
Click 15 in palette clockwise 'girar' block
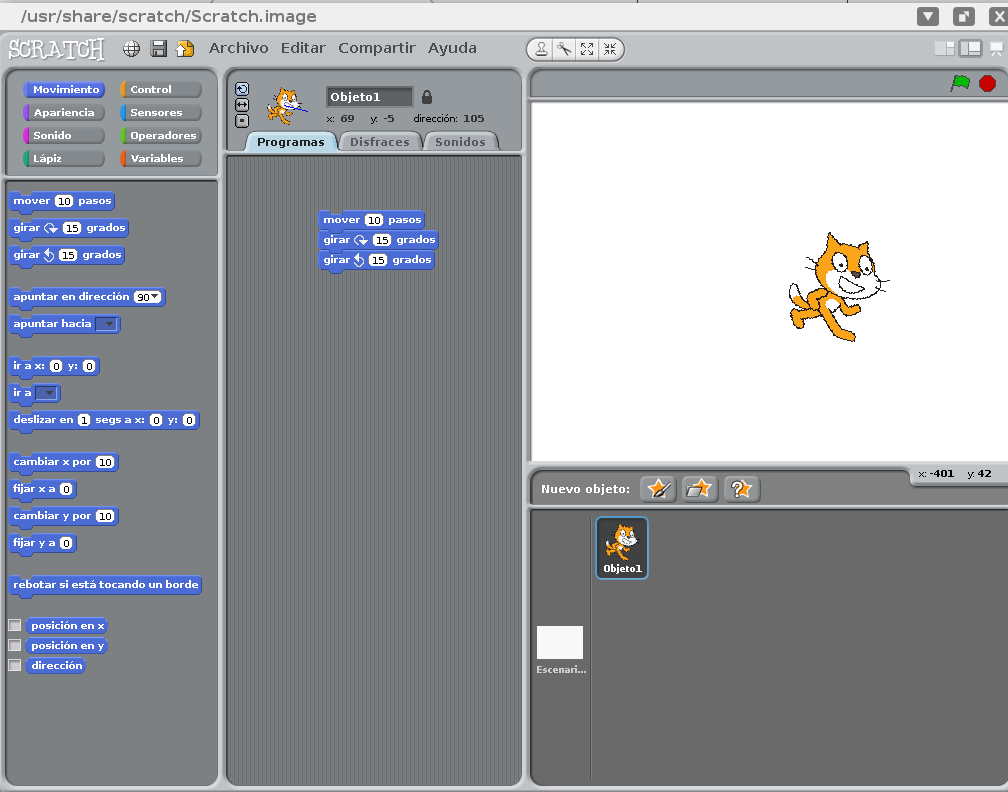(x=72, y=228)
